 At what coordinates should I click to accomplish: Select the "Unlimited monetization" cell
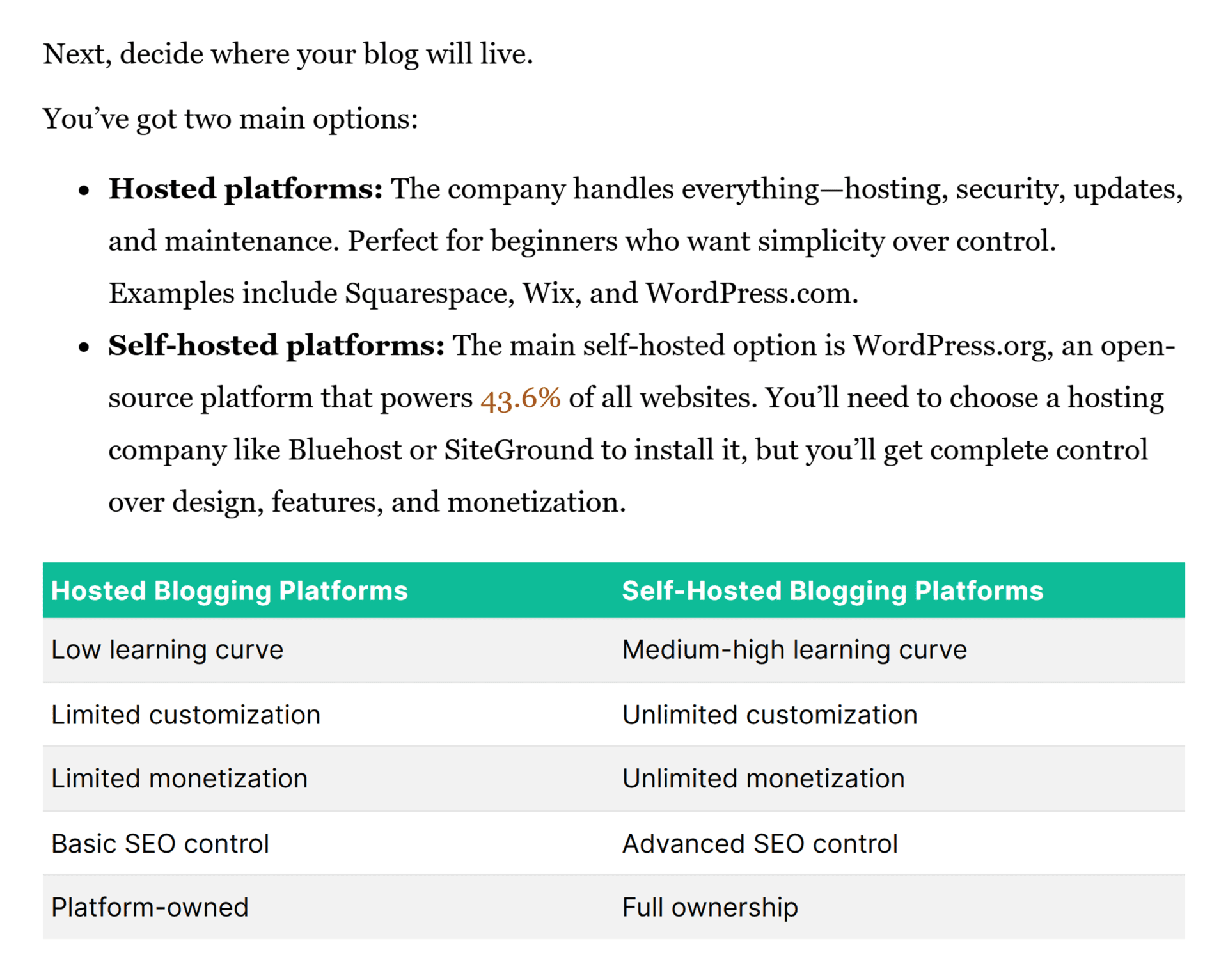click(x=763, y=778)
